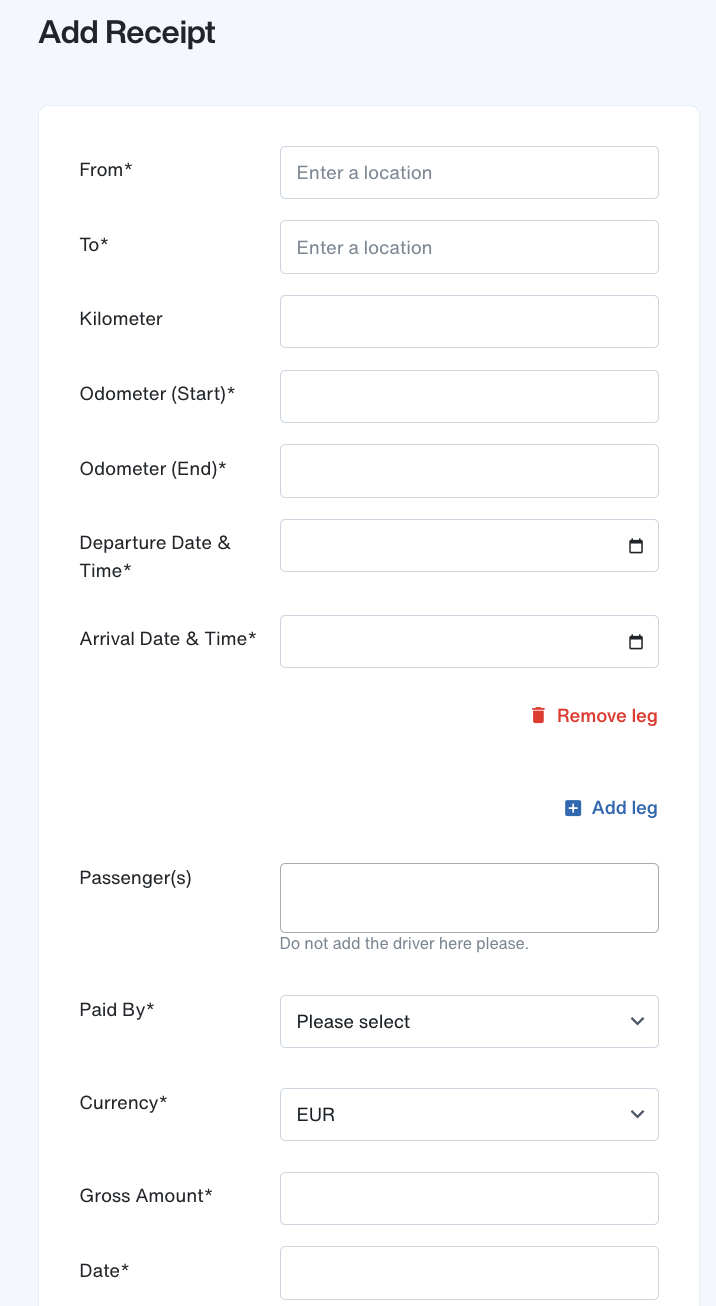
Task: Click the Date input field
Action: click(469, 1272)
